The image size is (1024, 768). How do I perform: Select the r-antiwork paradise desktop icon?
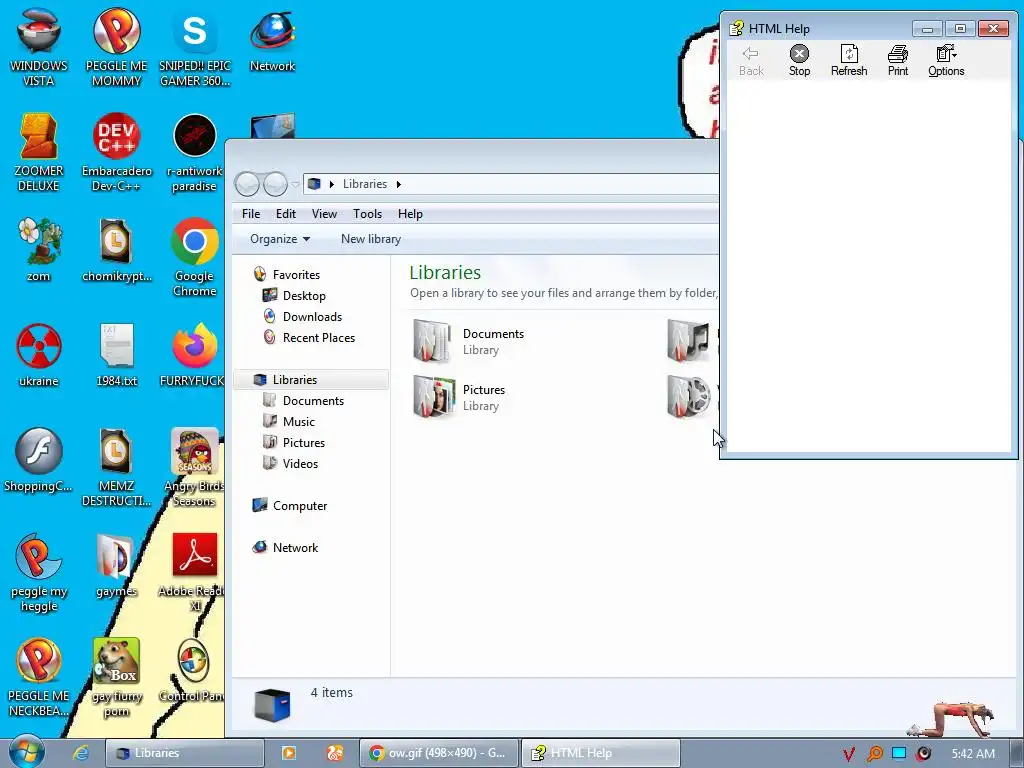[195, 152]
